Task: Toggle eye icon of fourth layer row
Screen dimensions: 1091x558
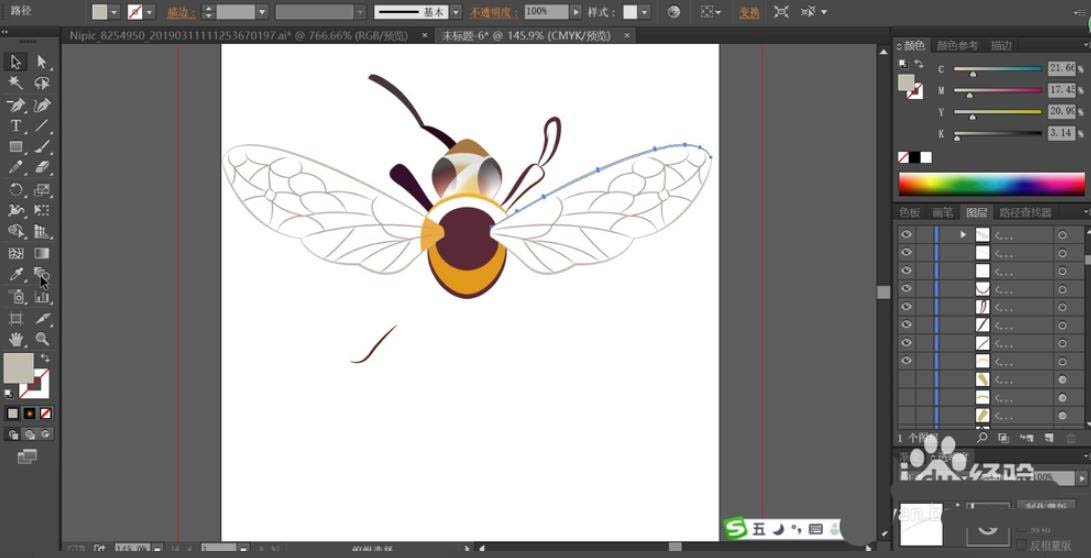Action: [x=906, y=289]
